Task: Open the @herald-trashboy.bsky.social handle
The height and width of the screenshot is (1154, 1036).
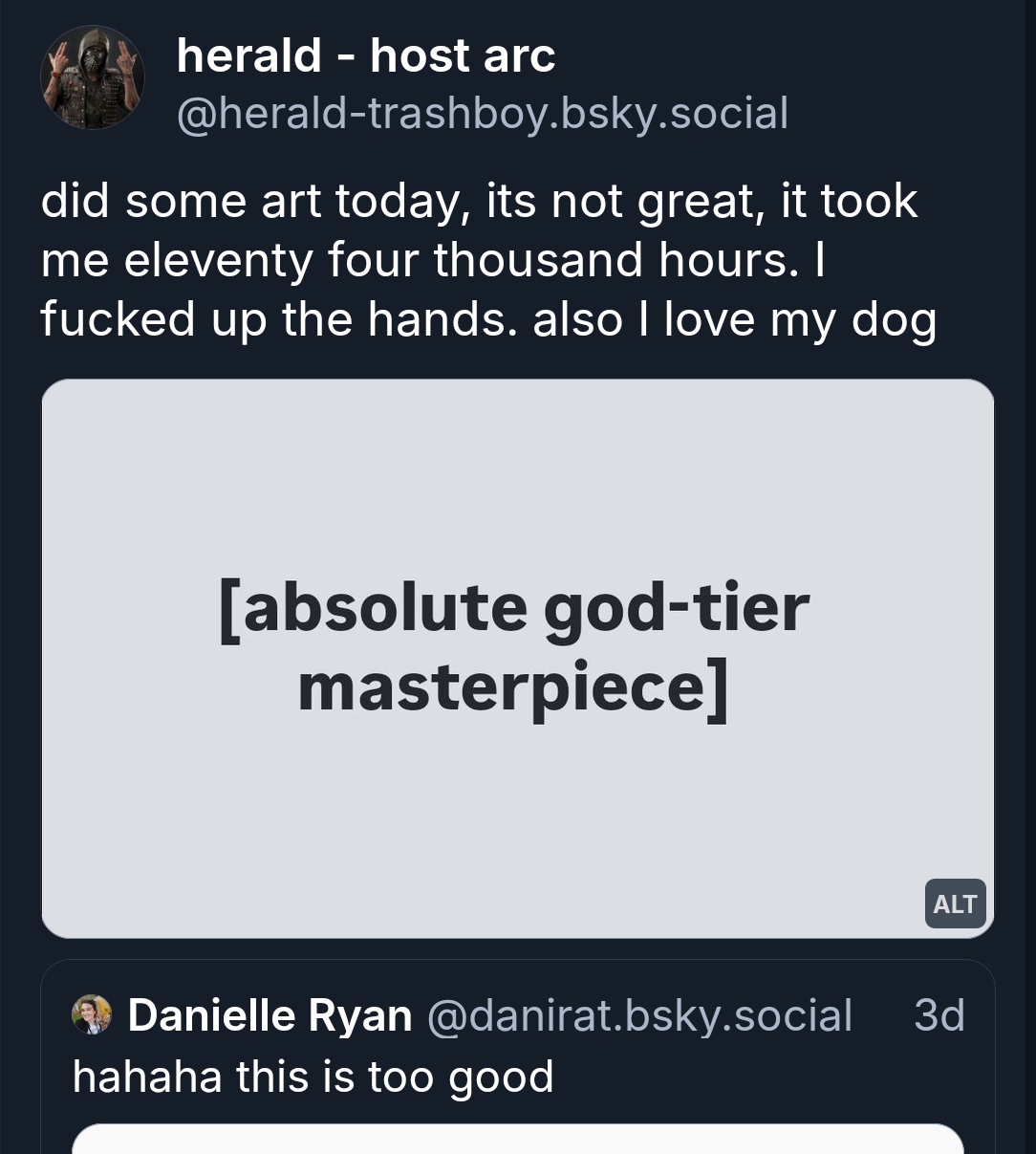Action: point(483,113)
